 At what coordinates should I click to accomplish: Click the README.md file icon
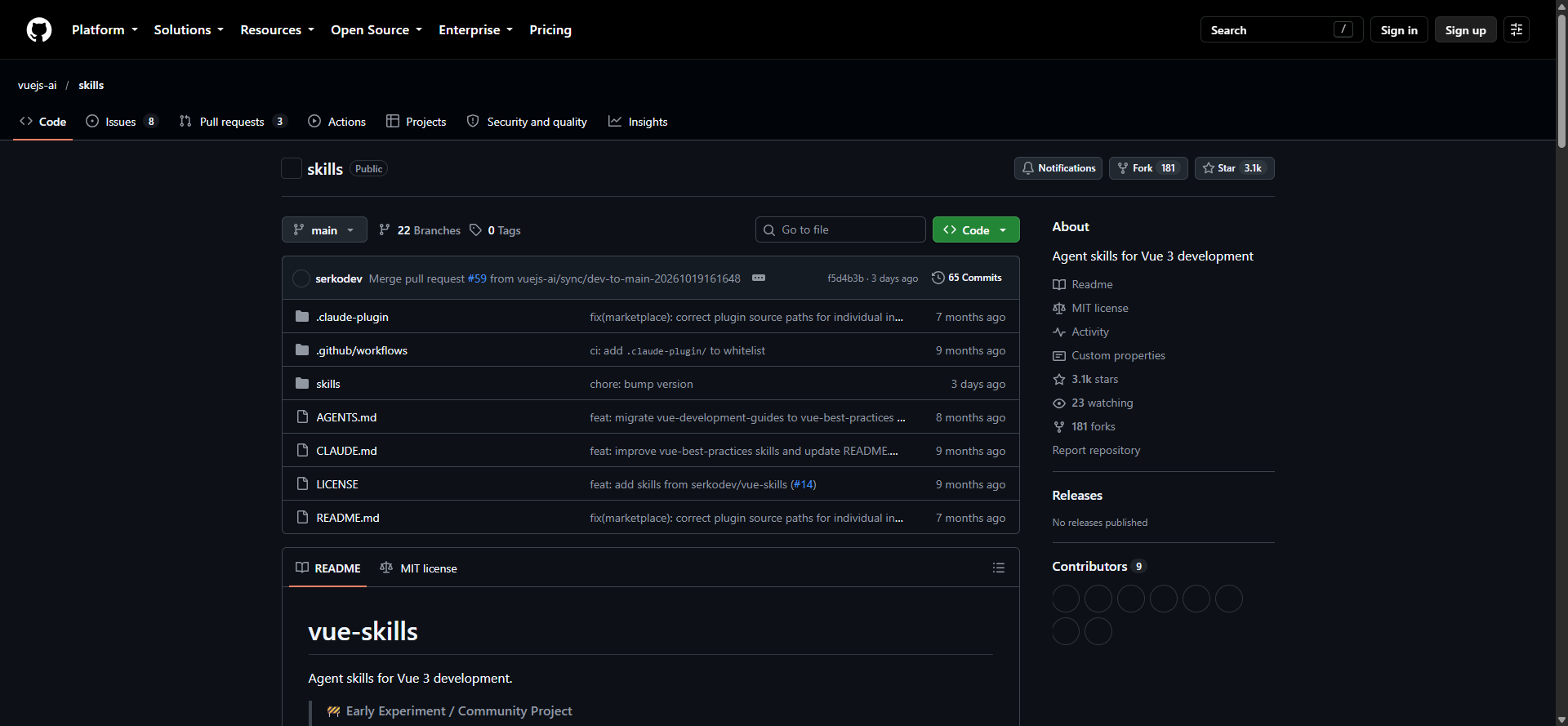tap(302, 518)
